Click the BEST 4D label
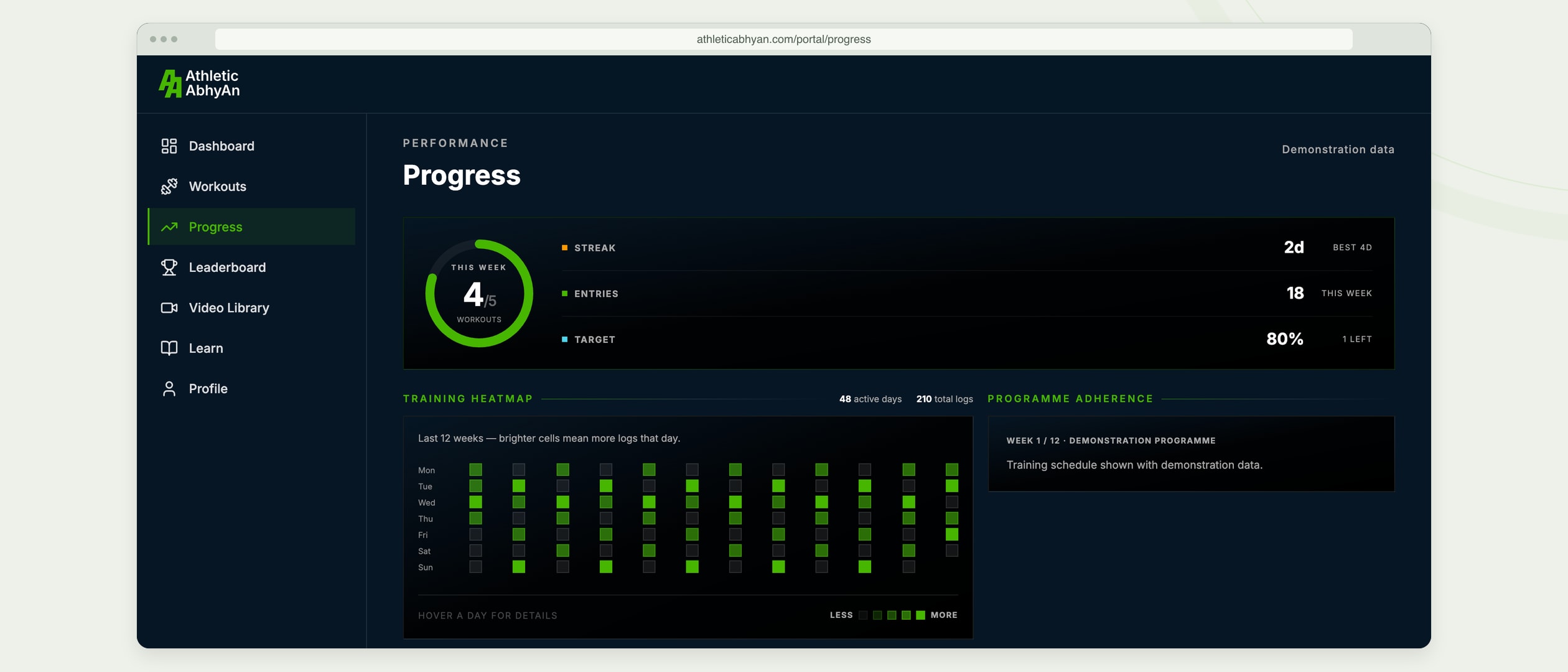Screen dimensions: 1568x672 pyautogui.click(x=1352, y=248)
